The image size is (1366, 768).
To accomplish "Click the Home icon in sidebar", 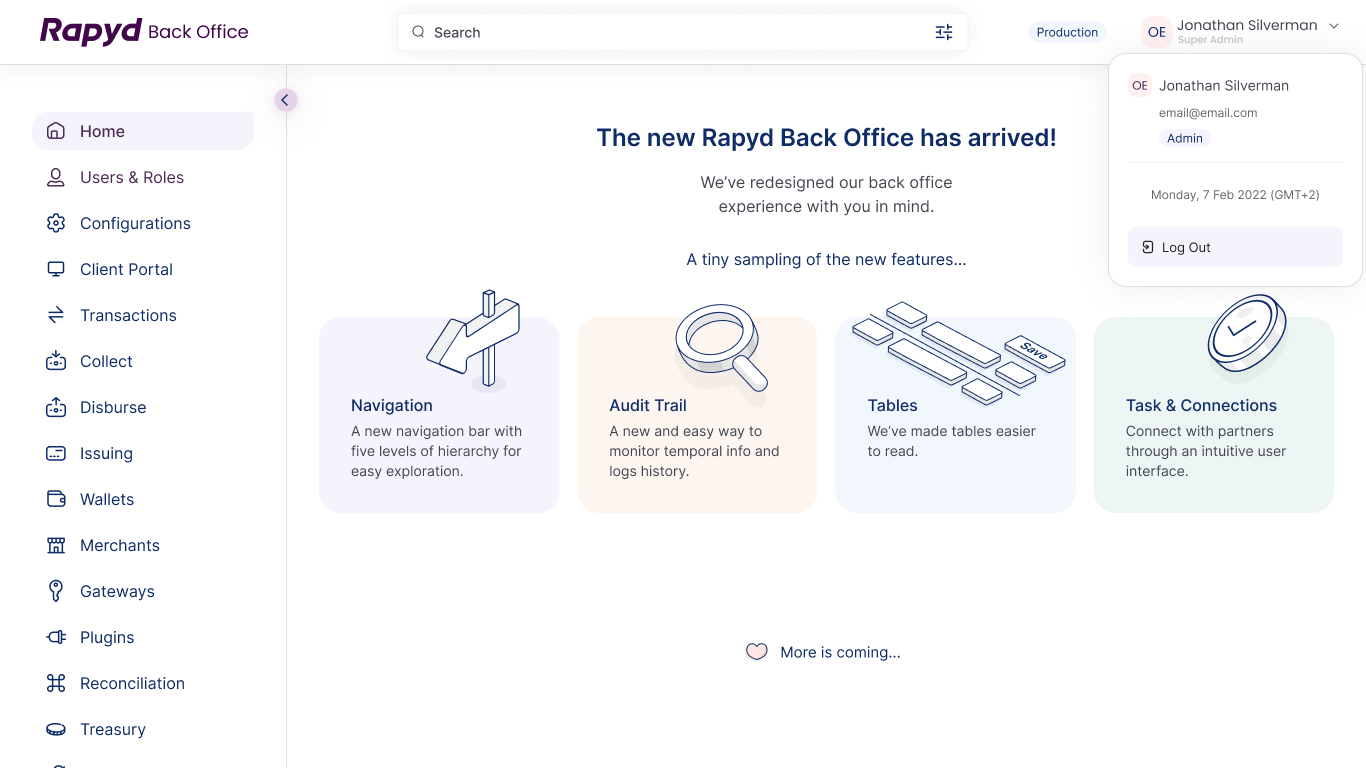I will [x=56, y=131].
